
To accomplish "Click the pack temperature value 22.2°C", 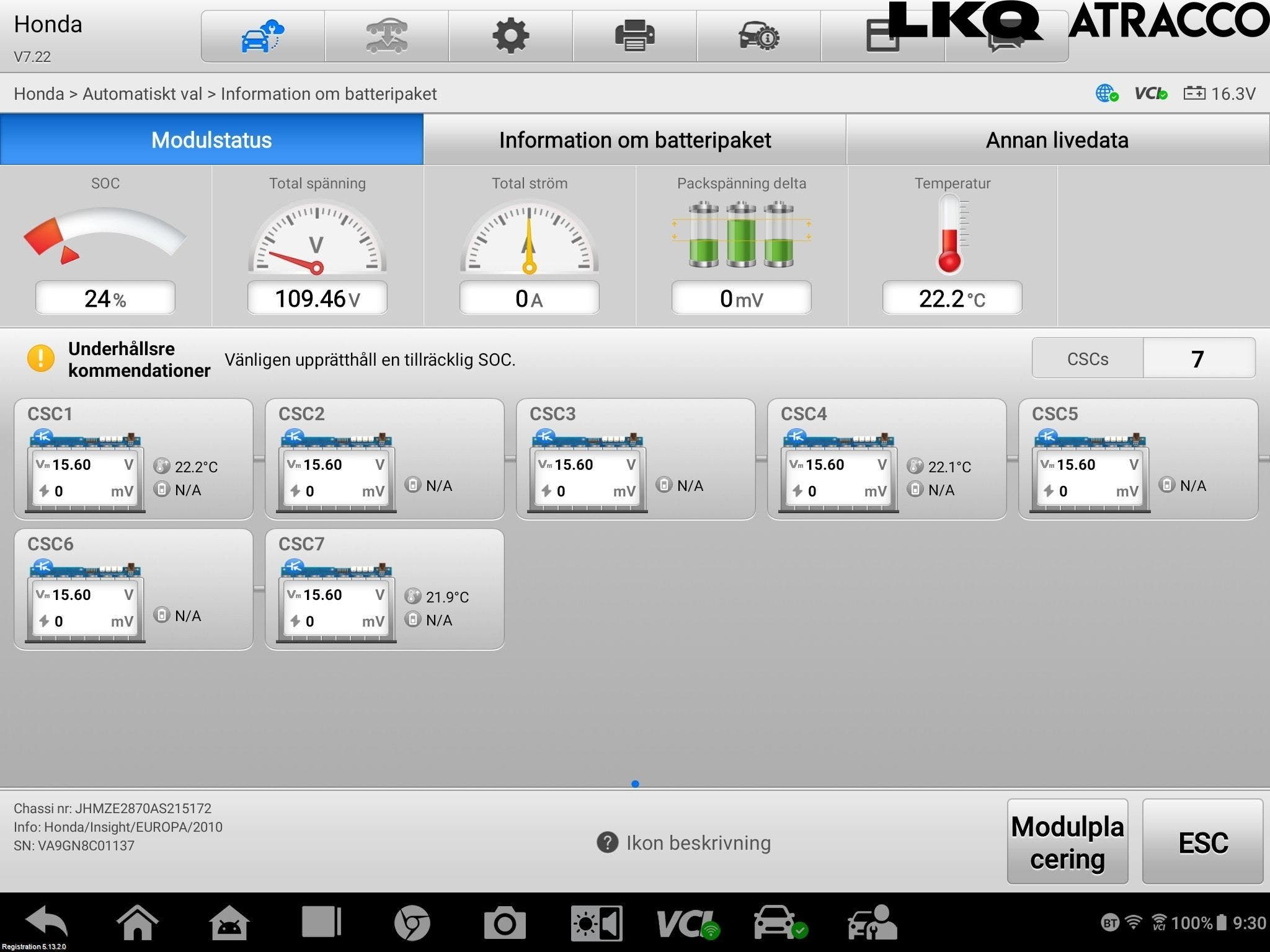I will pos(952,298).
